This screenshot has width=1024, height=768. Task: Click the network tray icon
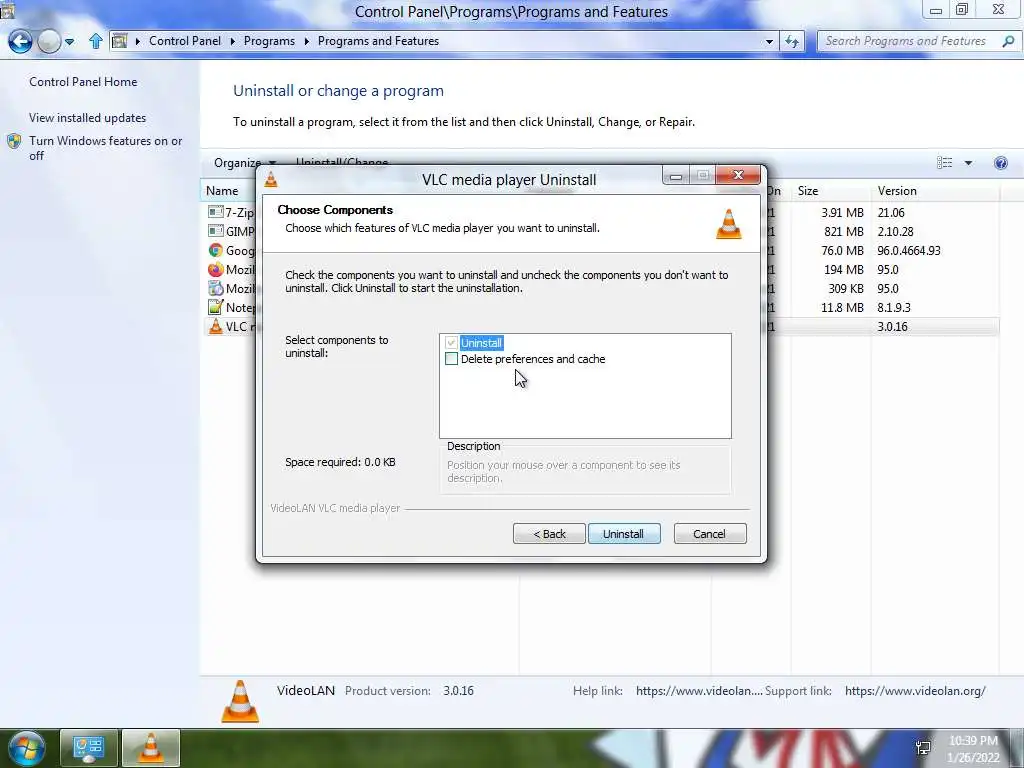923,748
